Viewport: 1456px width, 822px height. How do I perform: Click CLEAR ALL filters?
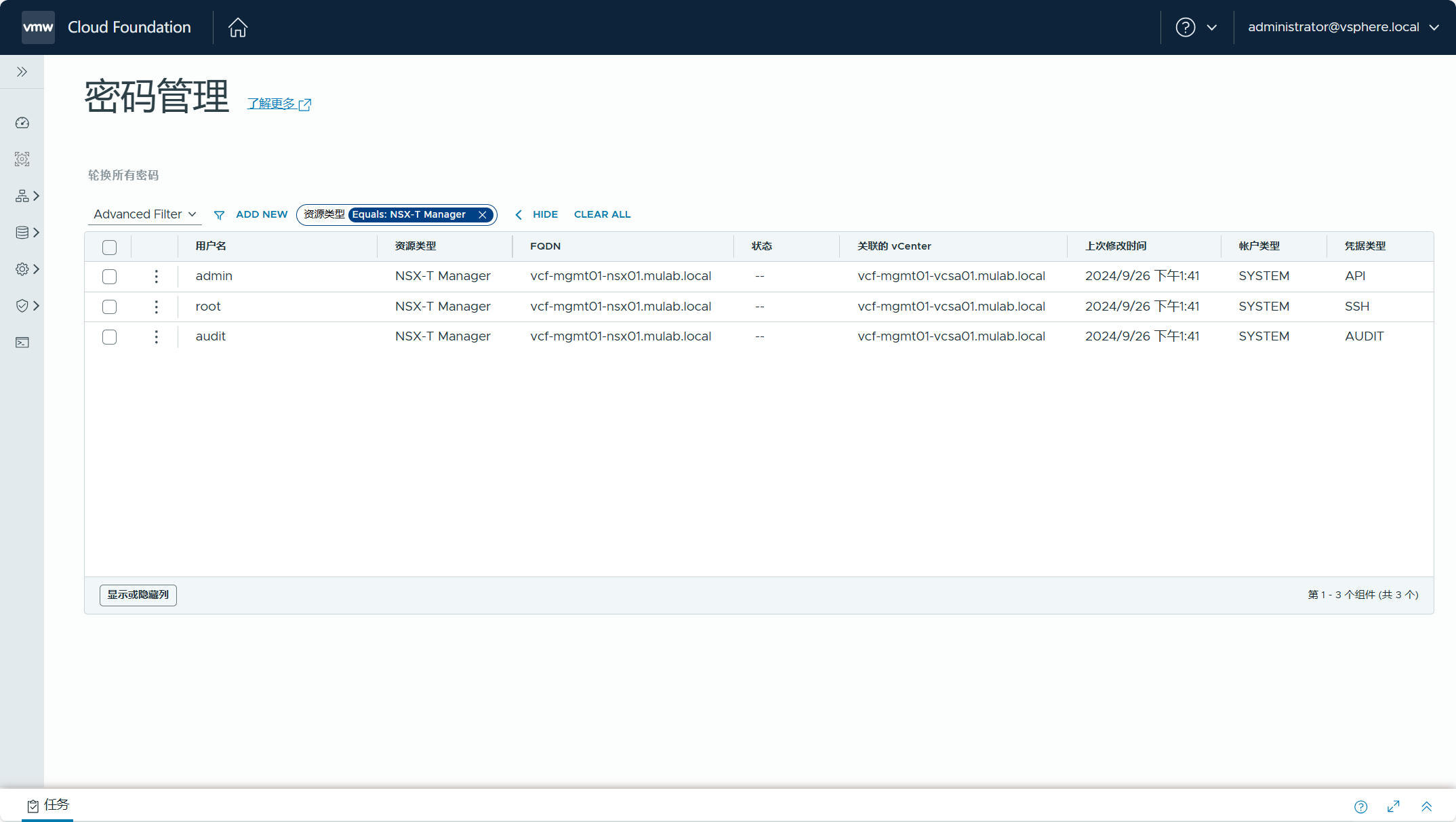[602, 214]
